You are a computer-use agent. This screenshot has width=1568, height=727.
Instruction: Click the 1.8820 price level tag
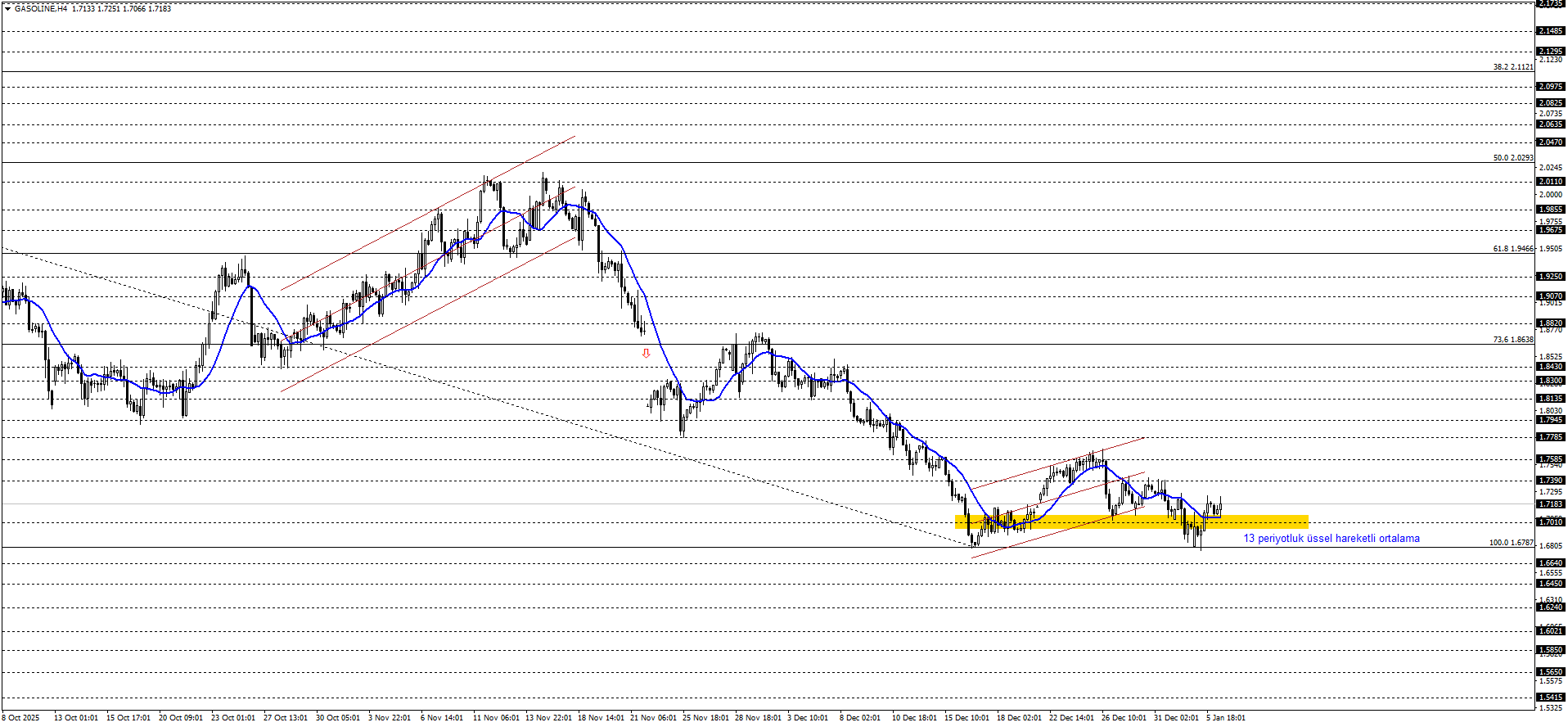pyautogui.click(x=1551, y=323)
